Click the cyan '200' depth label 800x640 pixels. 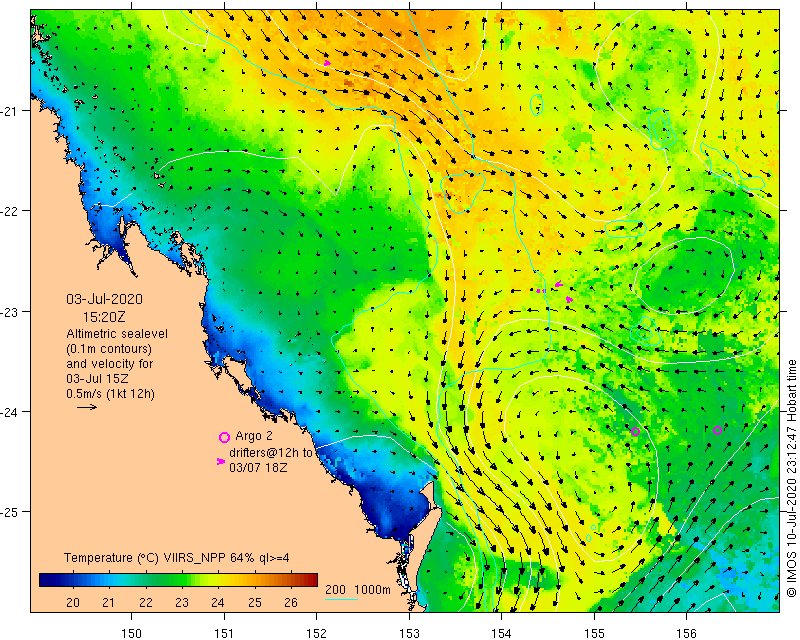(x=335, y=589)
